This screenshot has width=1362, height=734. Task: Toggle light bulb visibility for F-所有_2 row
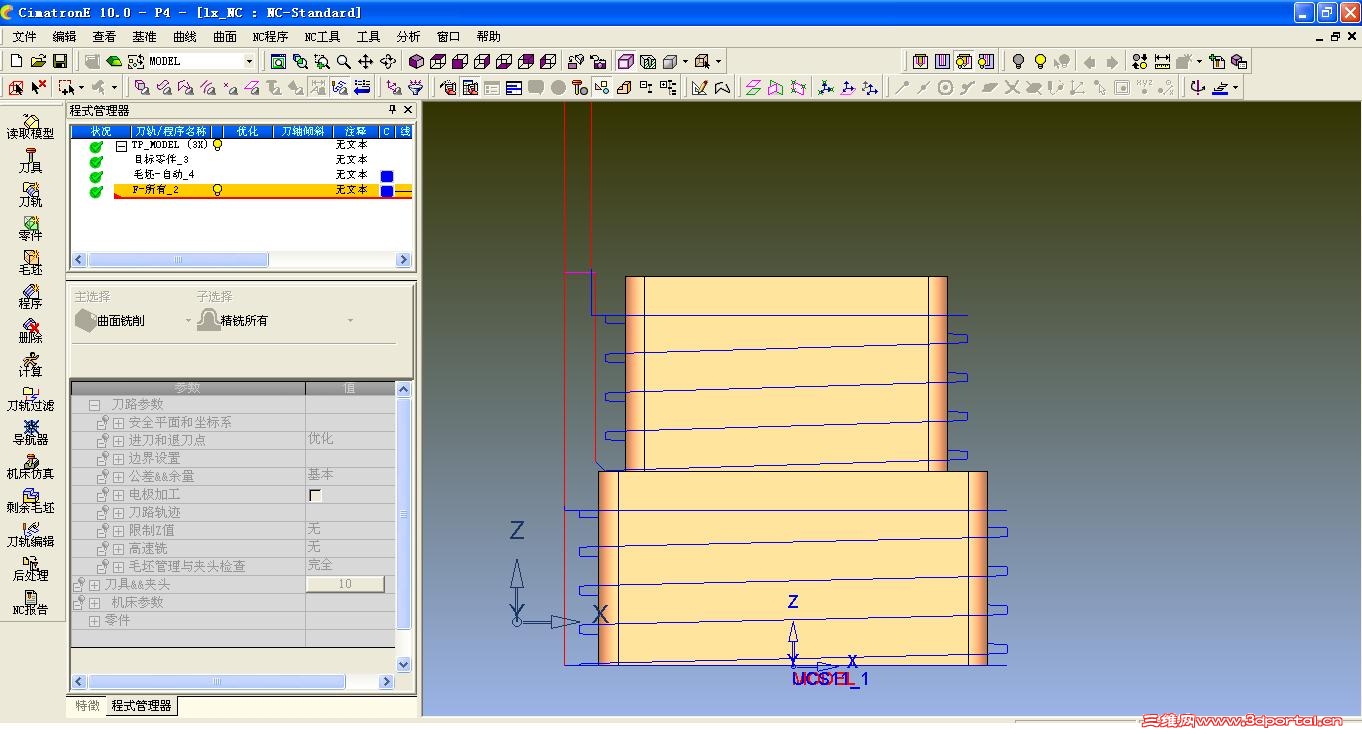click(217, 190)
